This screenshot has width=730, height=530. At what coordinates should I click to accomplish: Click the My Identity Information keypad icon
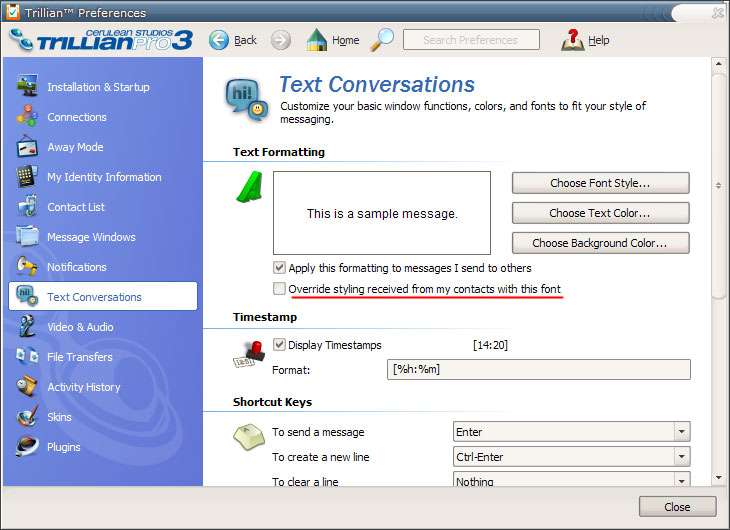27,176
